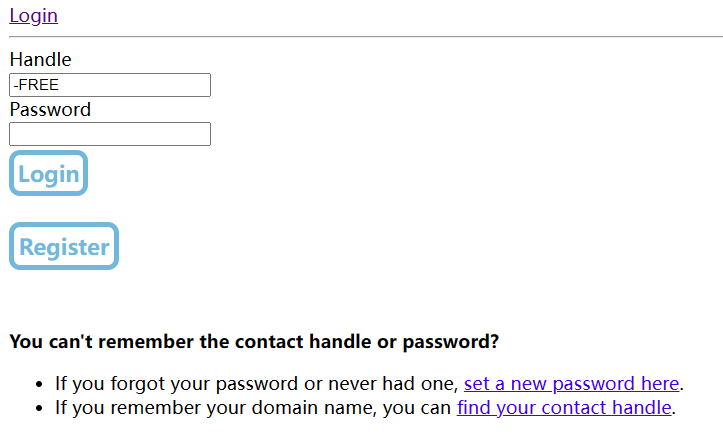Follow the 'find your contact handle' link

click(564, 407)
